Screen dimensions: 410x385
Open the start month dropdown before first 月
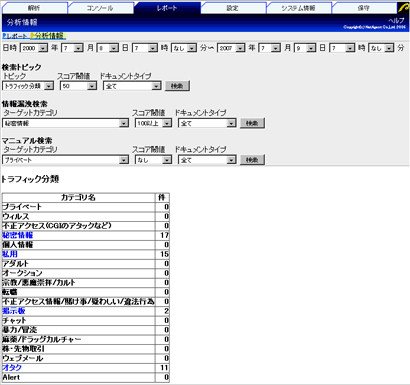[72, 48]
